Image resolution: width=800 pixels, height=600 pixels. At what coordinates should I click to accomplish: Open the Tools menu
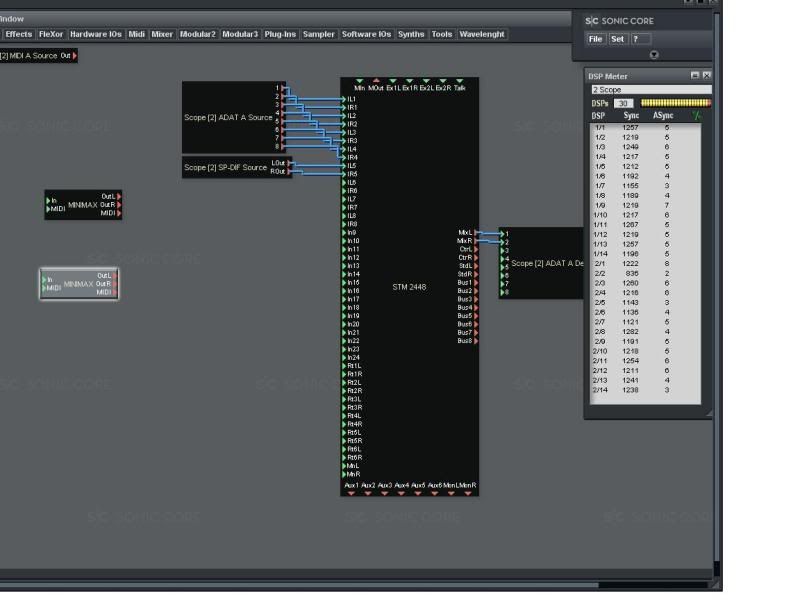click(x=442, y=34)
